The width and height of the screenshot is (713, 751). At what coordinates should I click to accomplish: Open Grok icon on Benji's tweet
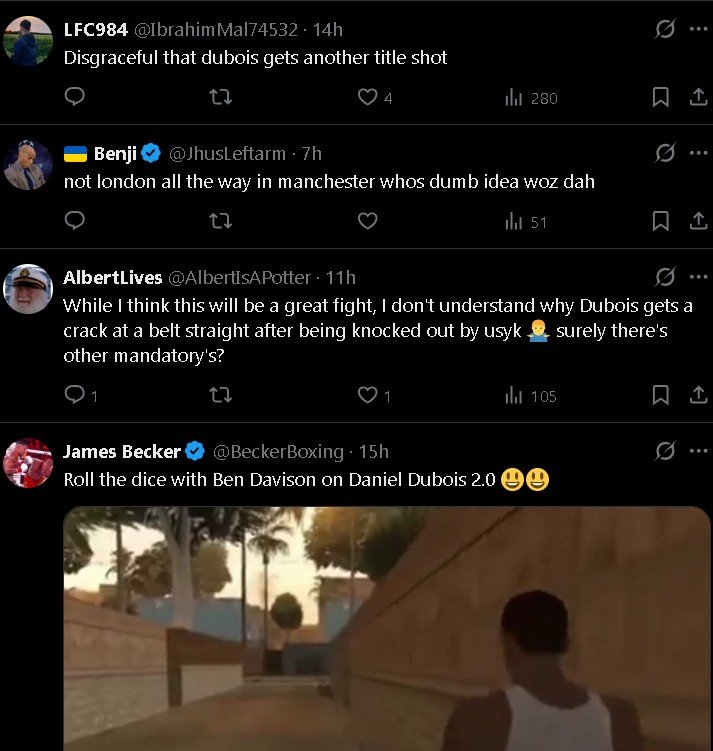(665, 153)
